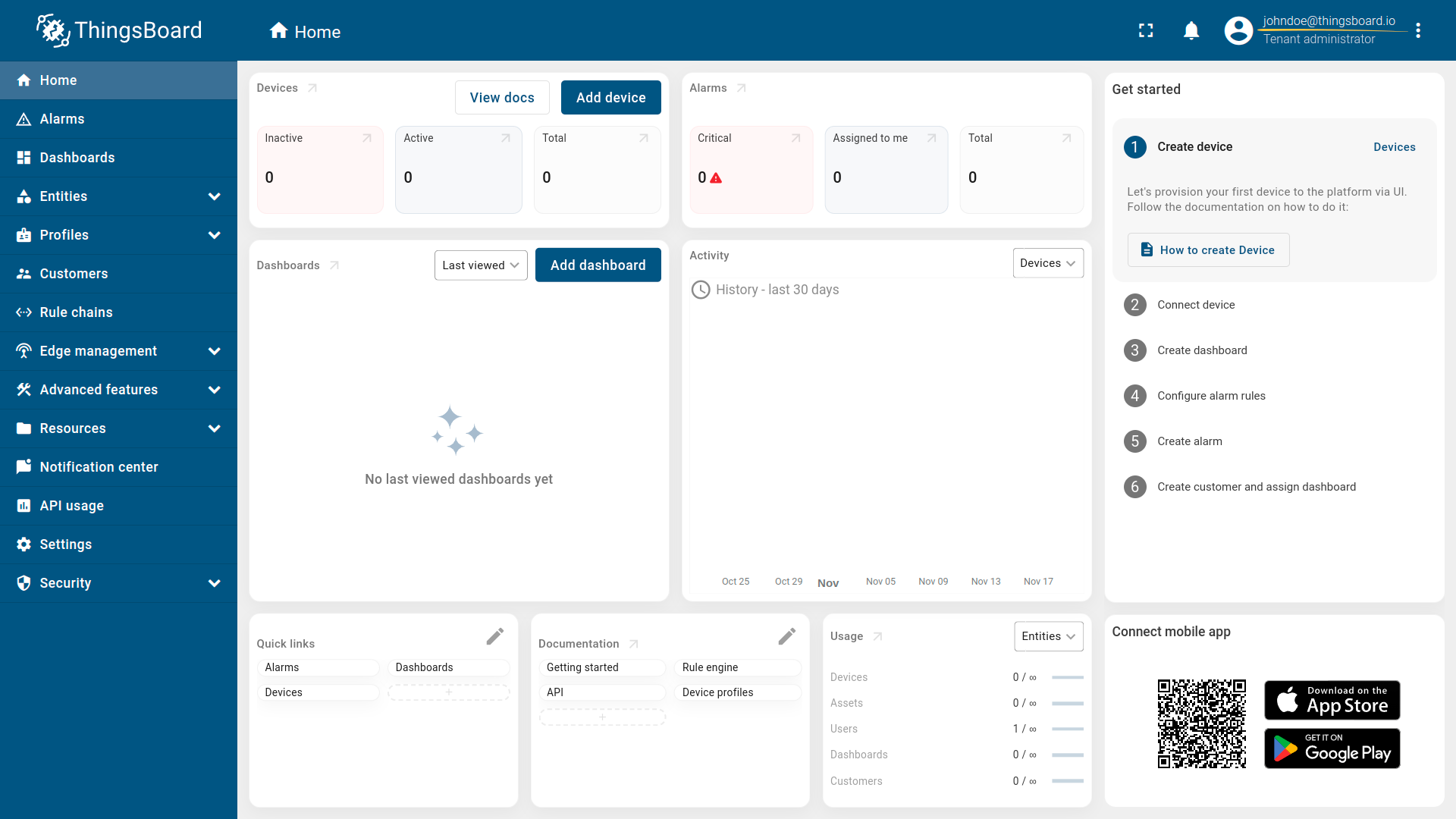Toggle fullscreen mode icon in header
The image size is (1456, 819).
tap(1146, 30)
